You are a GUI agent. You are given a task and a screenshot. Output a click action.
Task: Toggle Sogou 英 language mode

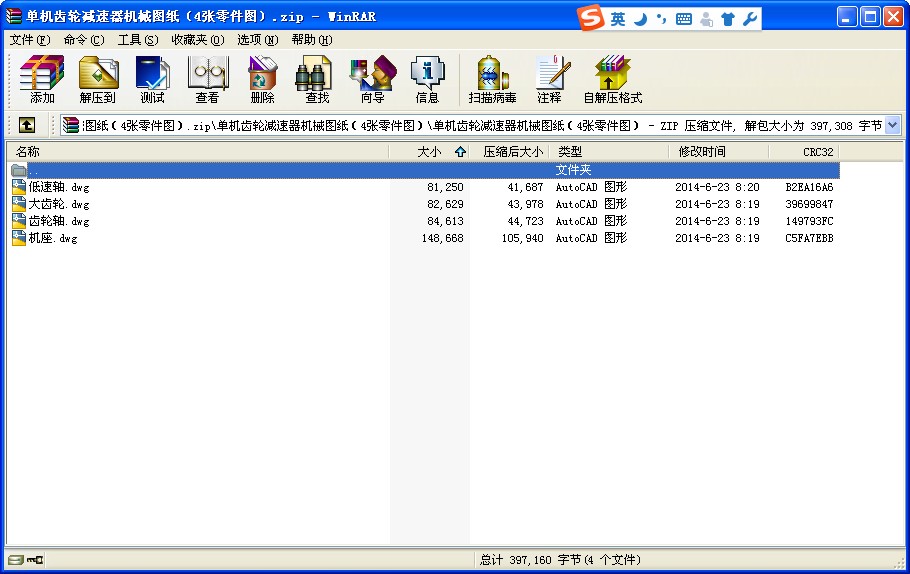point(618,19)
